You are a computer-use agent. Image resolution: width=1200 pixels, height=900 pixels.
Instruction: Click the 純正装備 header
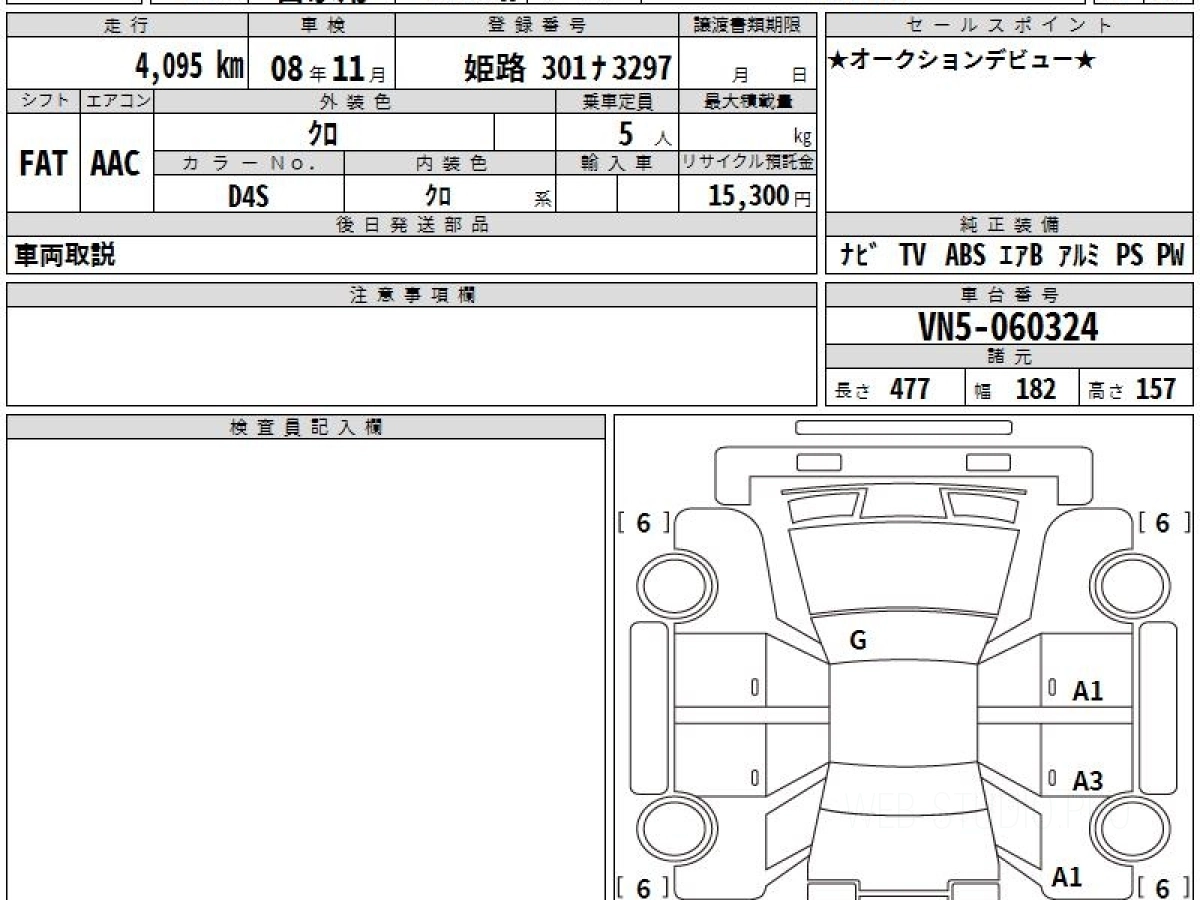1010,225
